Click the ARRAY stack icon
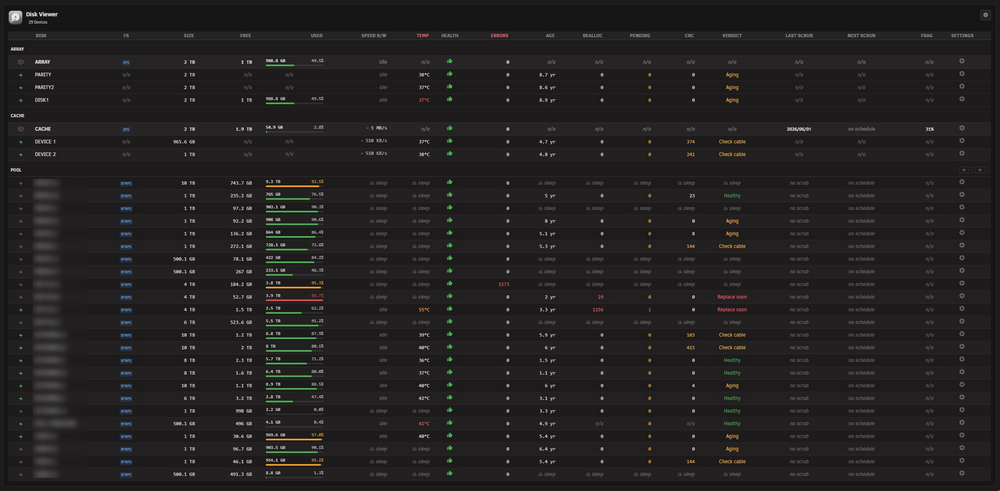 (x=20, y=62)
